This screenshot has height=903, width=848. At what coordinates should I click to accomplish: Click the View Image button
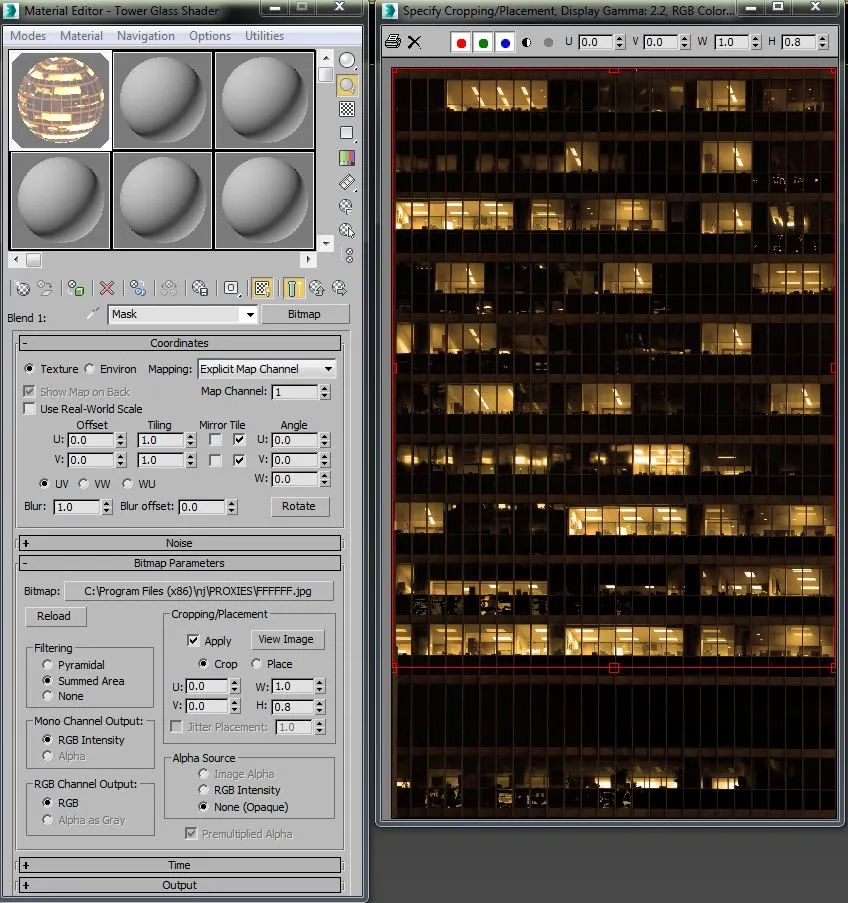(x=286, y=640)
